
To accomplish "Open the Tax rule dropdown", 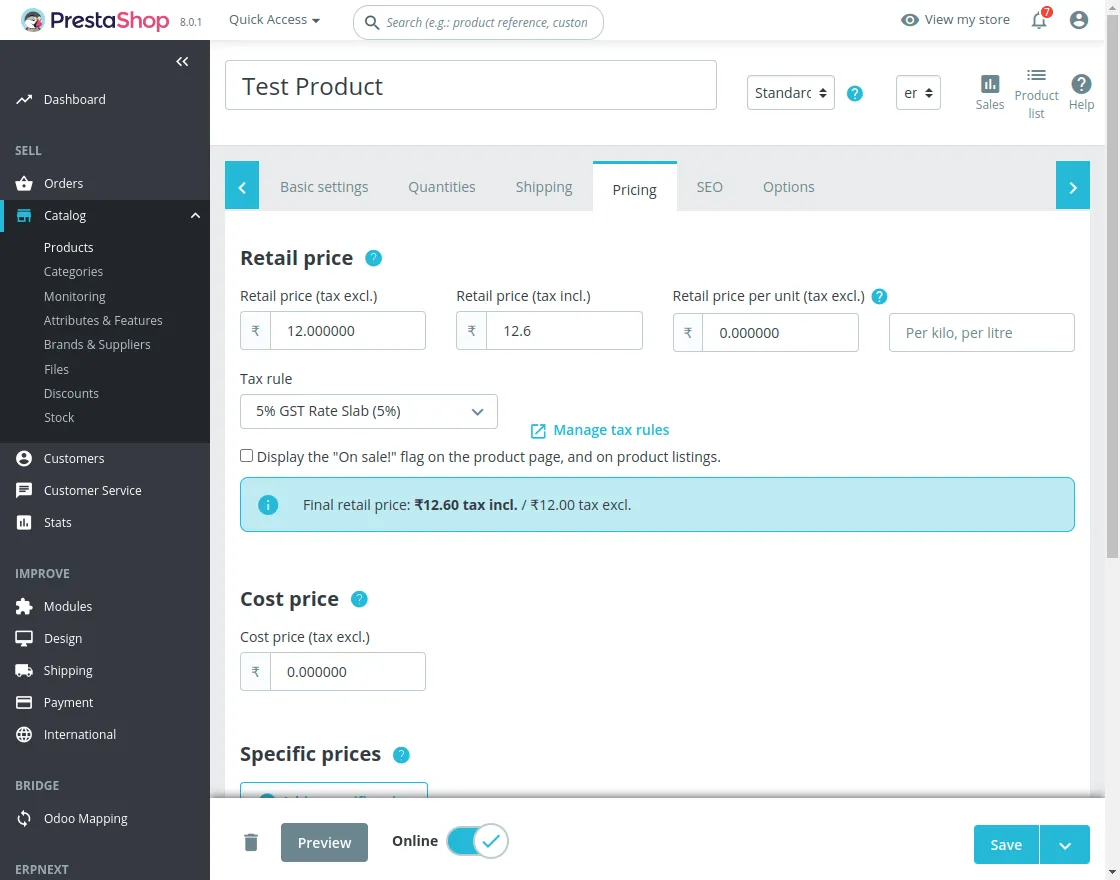I will [369, 411].
